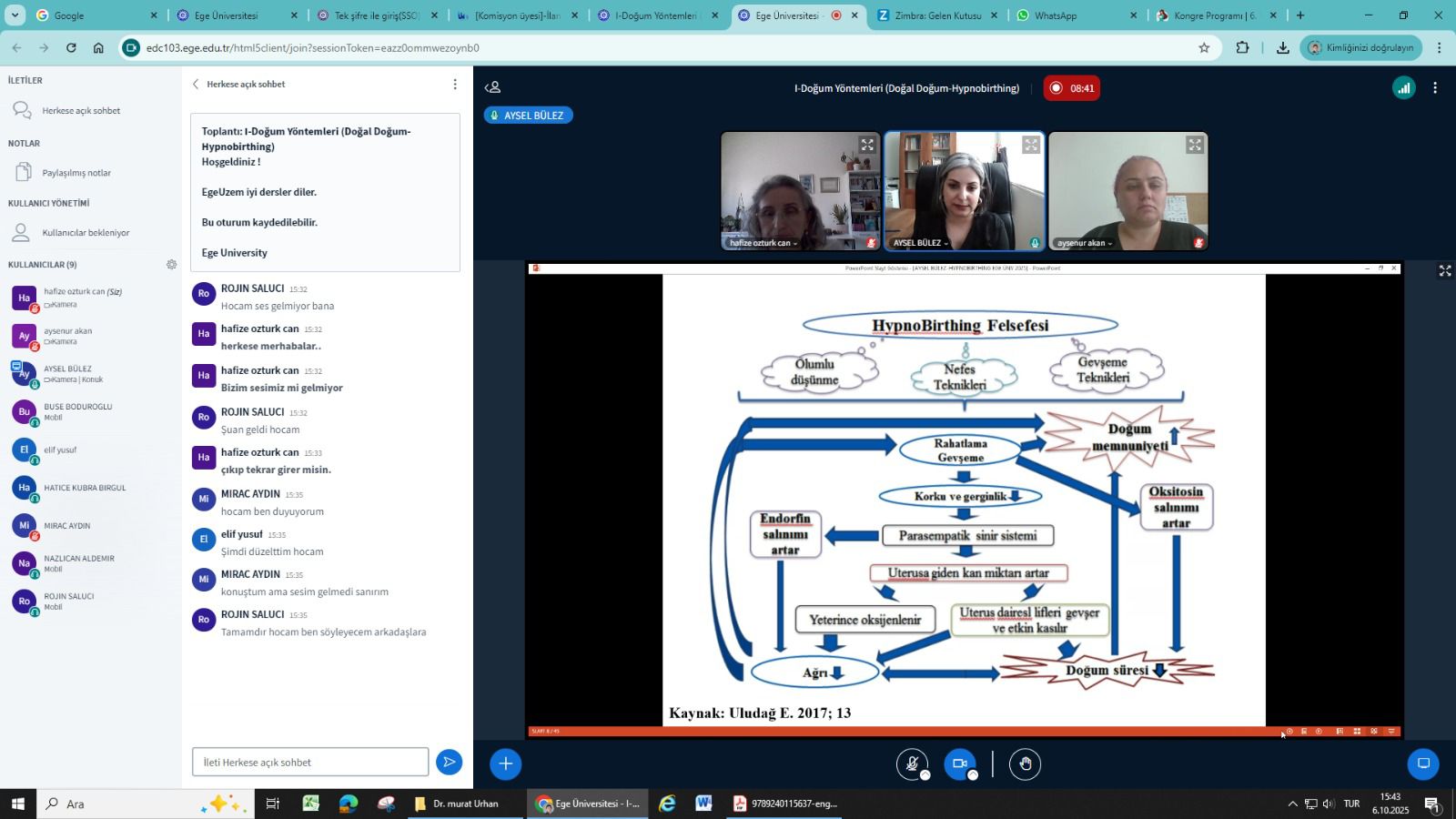Toggle the user list panel
The image size is (1456, 819).
point(493,88)
